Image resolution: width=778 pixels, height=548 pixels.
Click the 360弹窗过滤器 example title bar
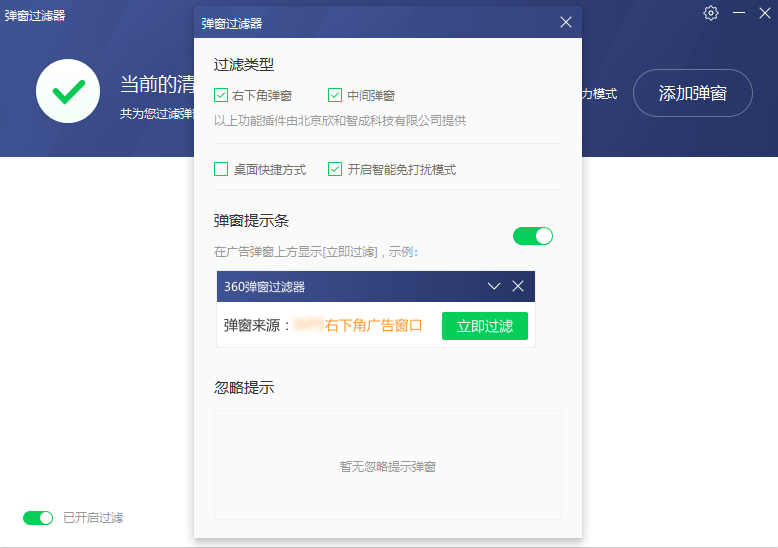click(376, 286)
